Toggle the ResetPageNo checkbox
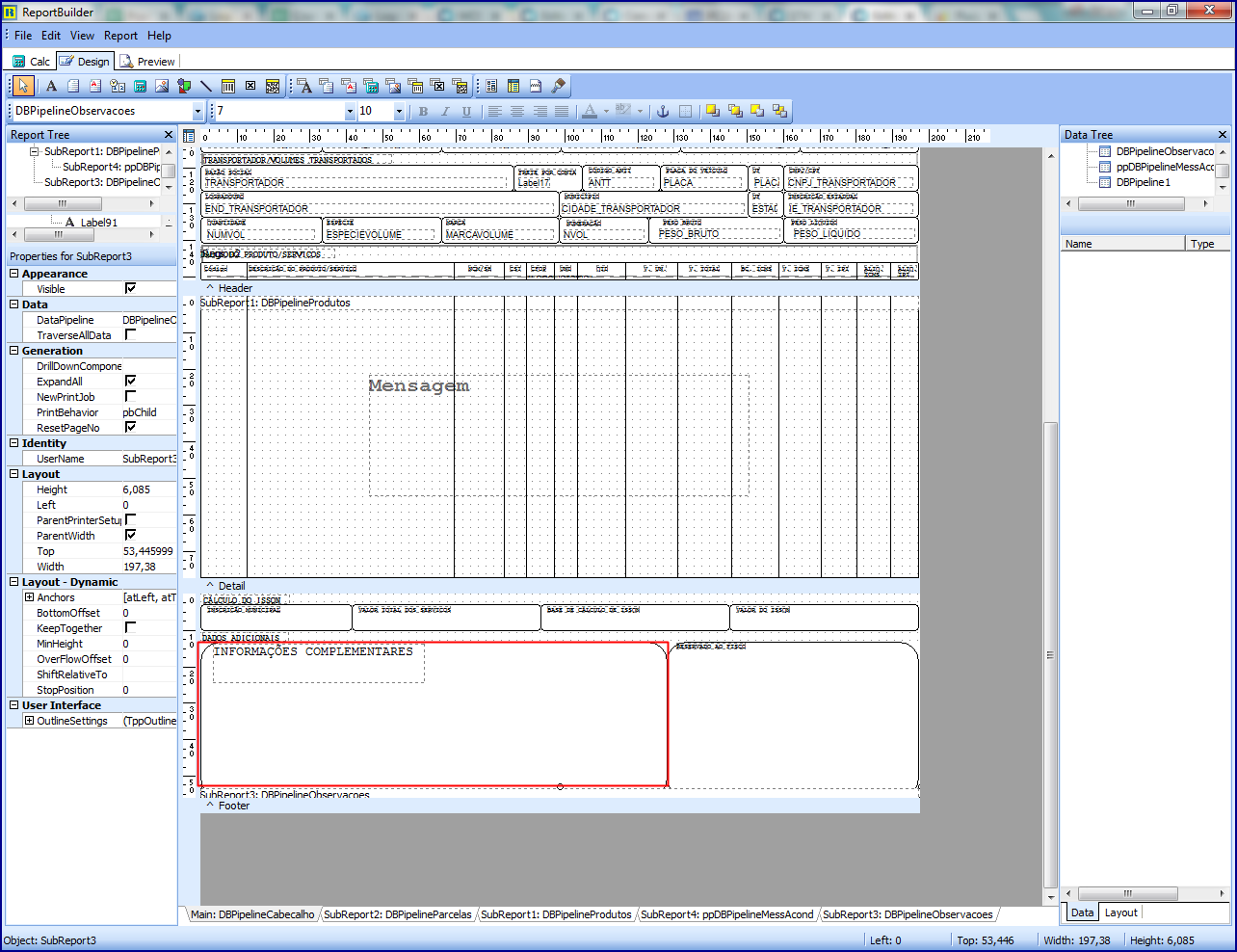This screenshot has width=1237, height=952. click(130, 427)
